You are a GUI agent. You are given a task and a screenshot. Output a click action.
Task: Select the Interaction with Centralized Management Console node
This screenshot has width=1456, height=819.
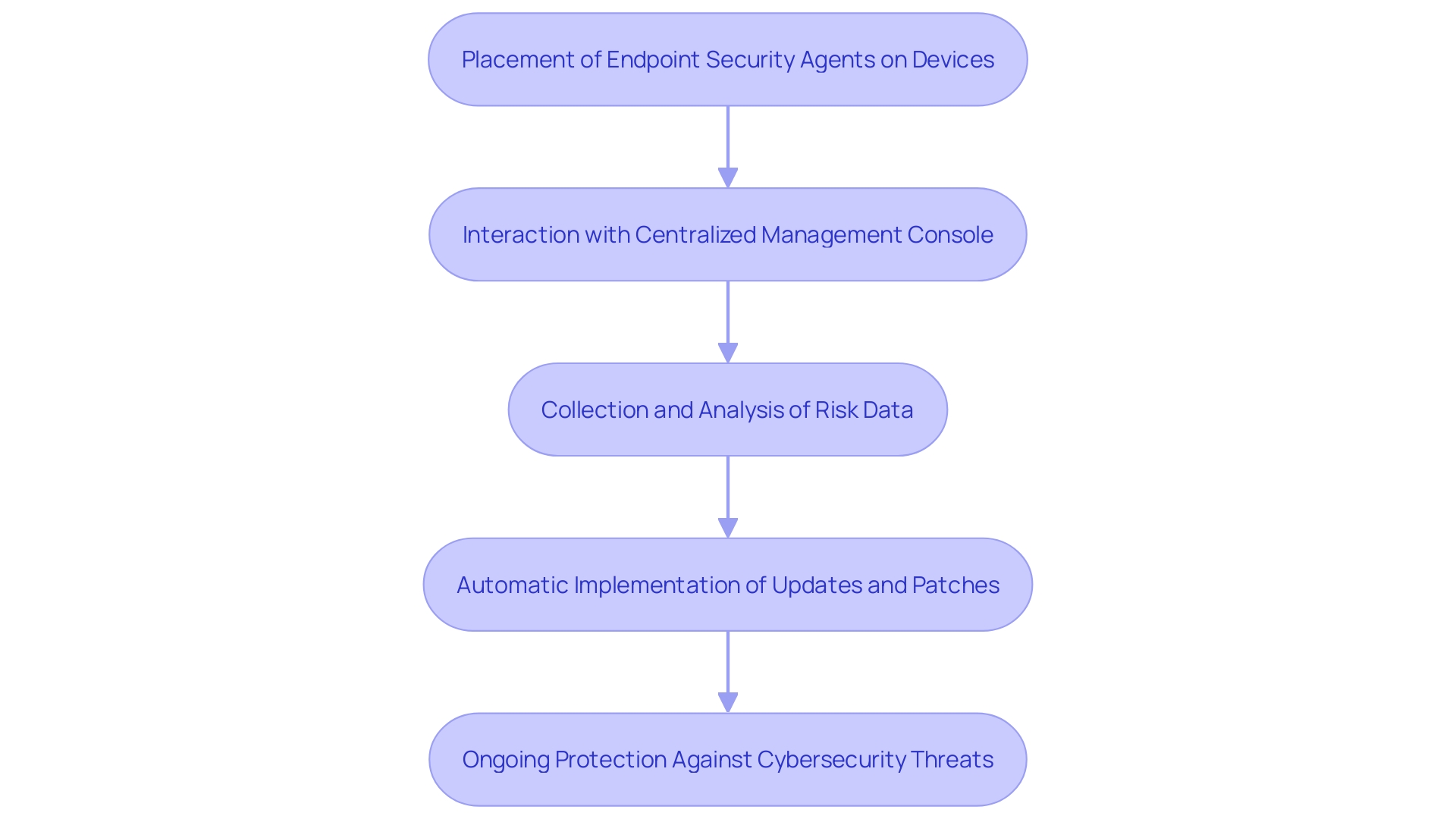click(x=727, y=234)
